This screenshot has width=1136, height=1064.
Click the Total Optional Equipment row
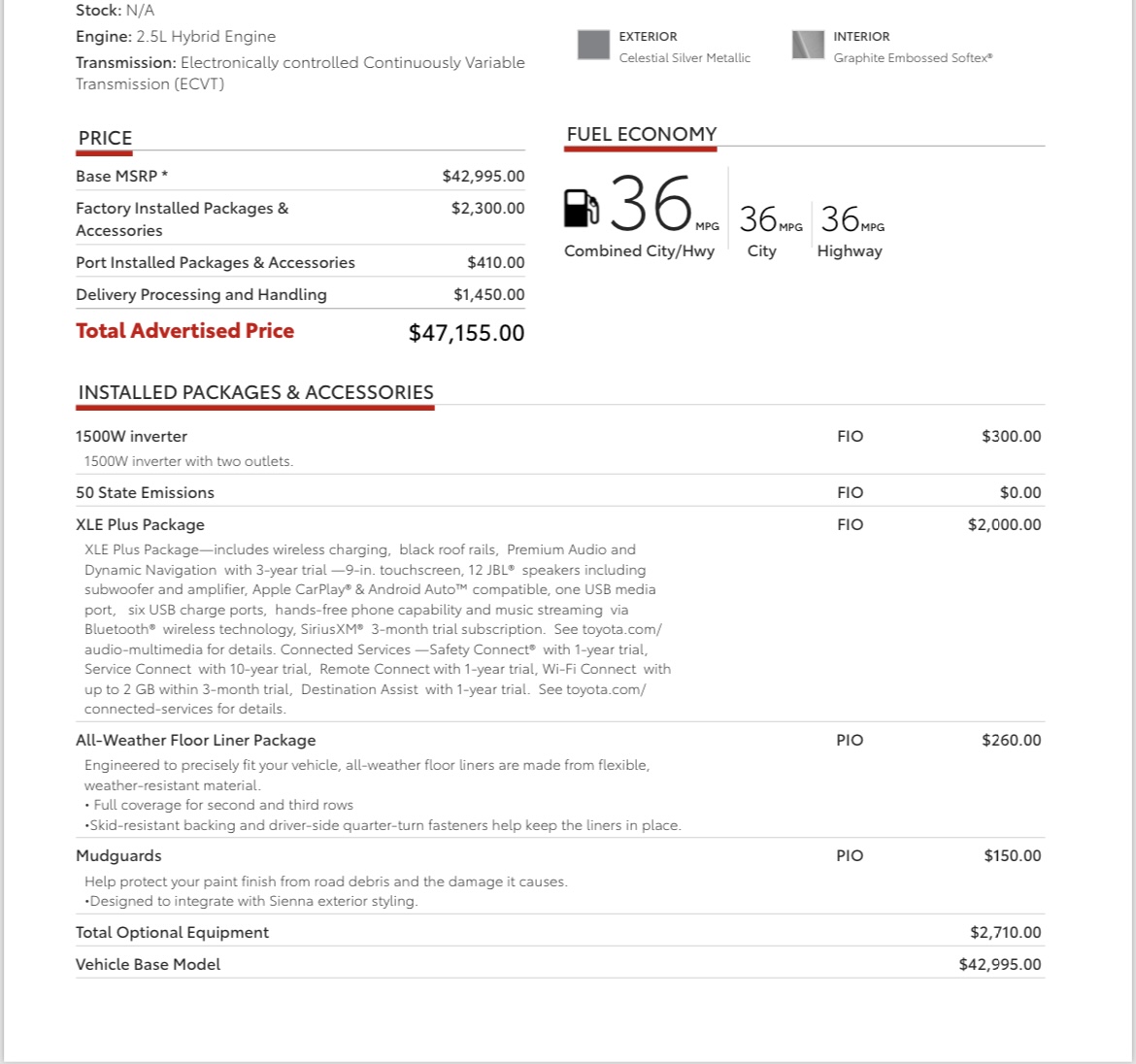[x=559, y=932]
